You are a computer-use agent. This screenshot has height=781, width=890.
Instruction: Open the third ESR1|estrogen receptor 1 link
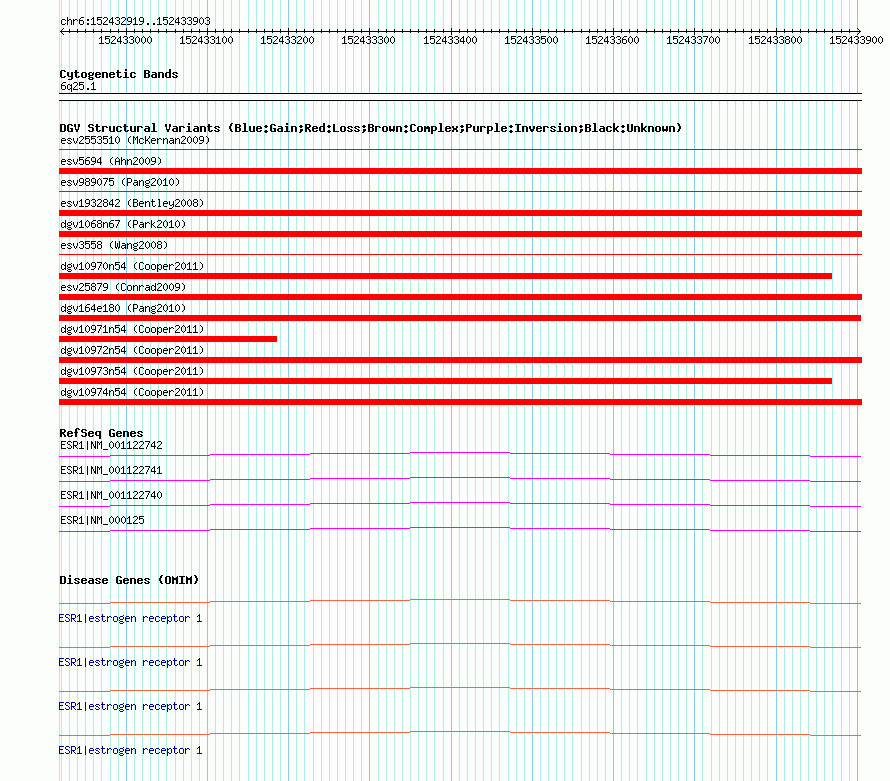(x=130, y=706)
